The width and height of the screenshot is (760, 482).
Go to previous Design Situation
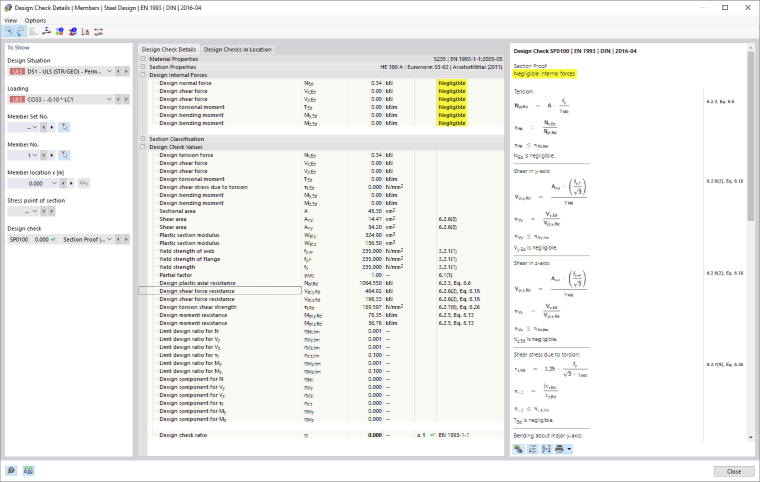(118, 71)
